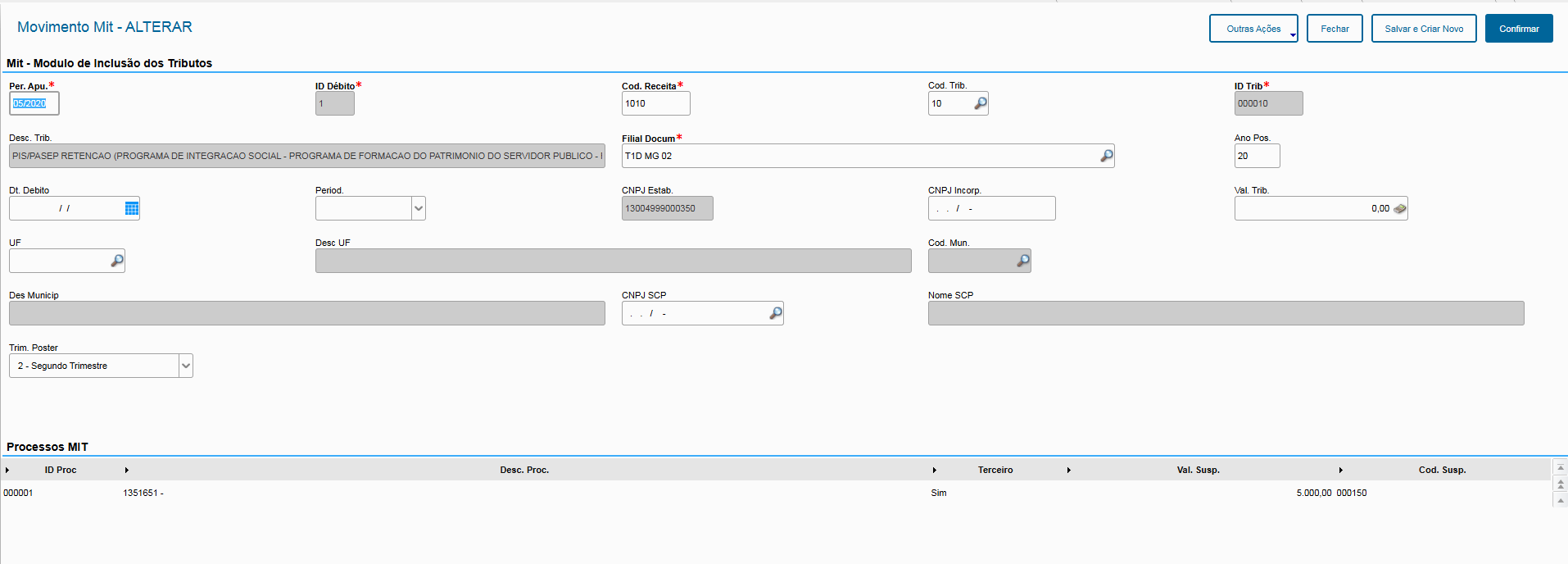This screenshot has height=564, width=1568.
Task: Open CNPJ SCP search magnifier
Action: [775, 313]
